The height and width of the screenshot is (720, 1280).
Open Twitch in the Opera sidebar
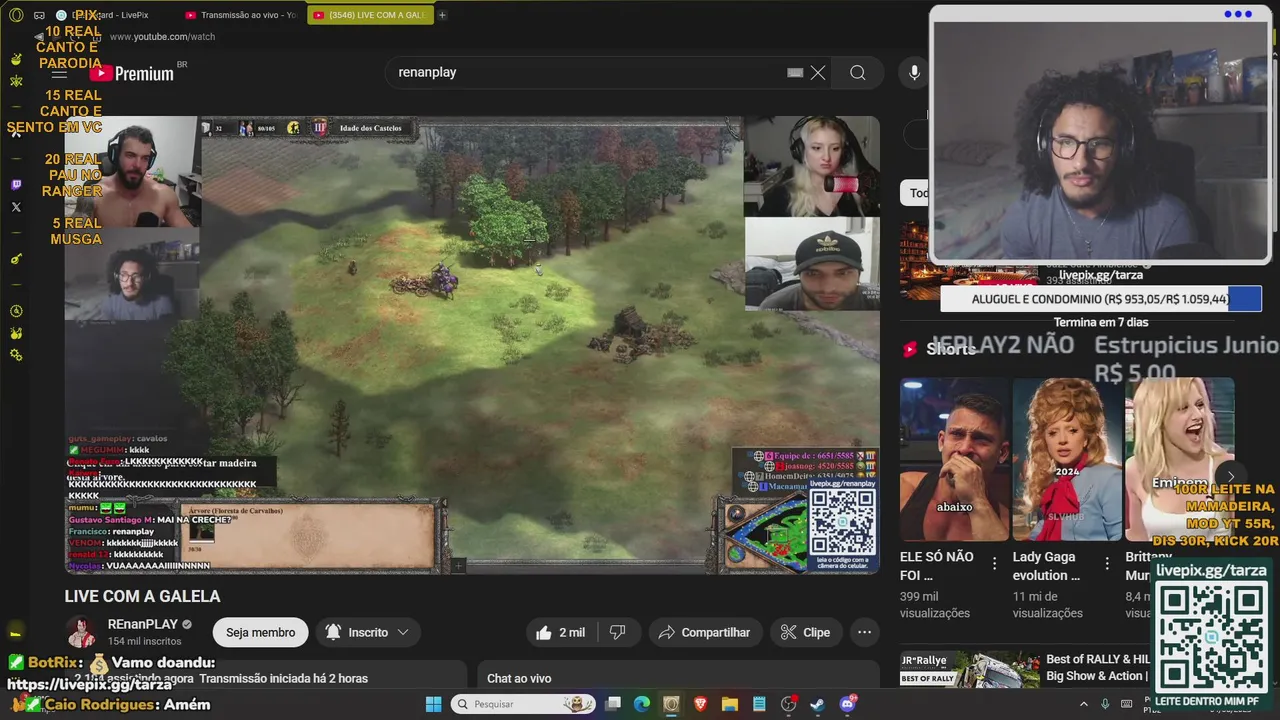(16, 185)
